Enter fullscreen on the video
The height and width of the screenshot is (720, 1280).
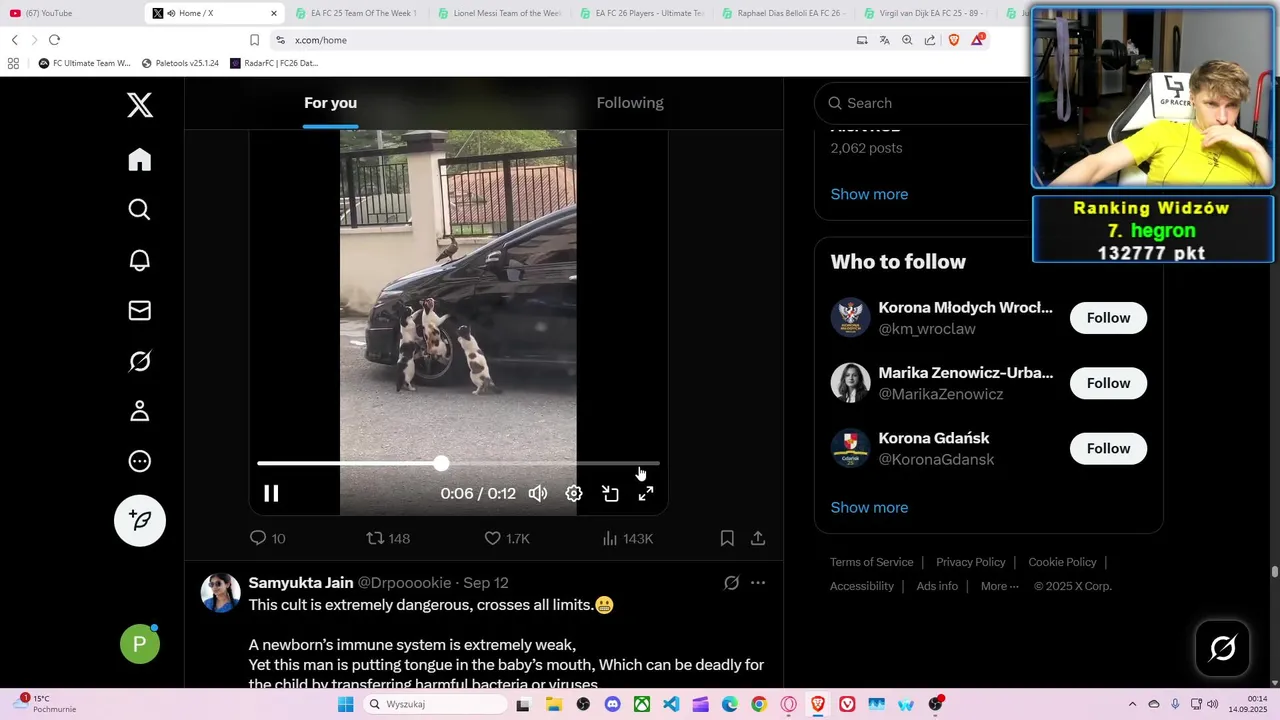(646, 493)
